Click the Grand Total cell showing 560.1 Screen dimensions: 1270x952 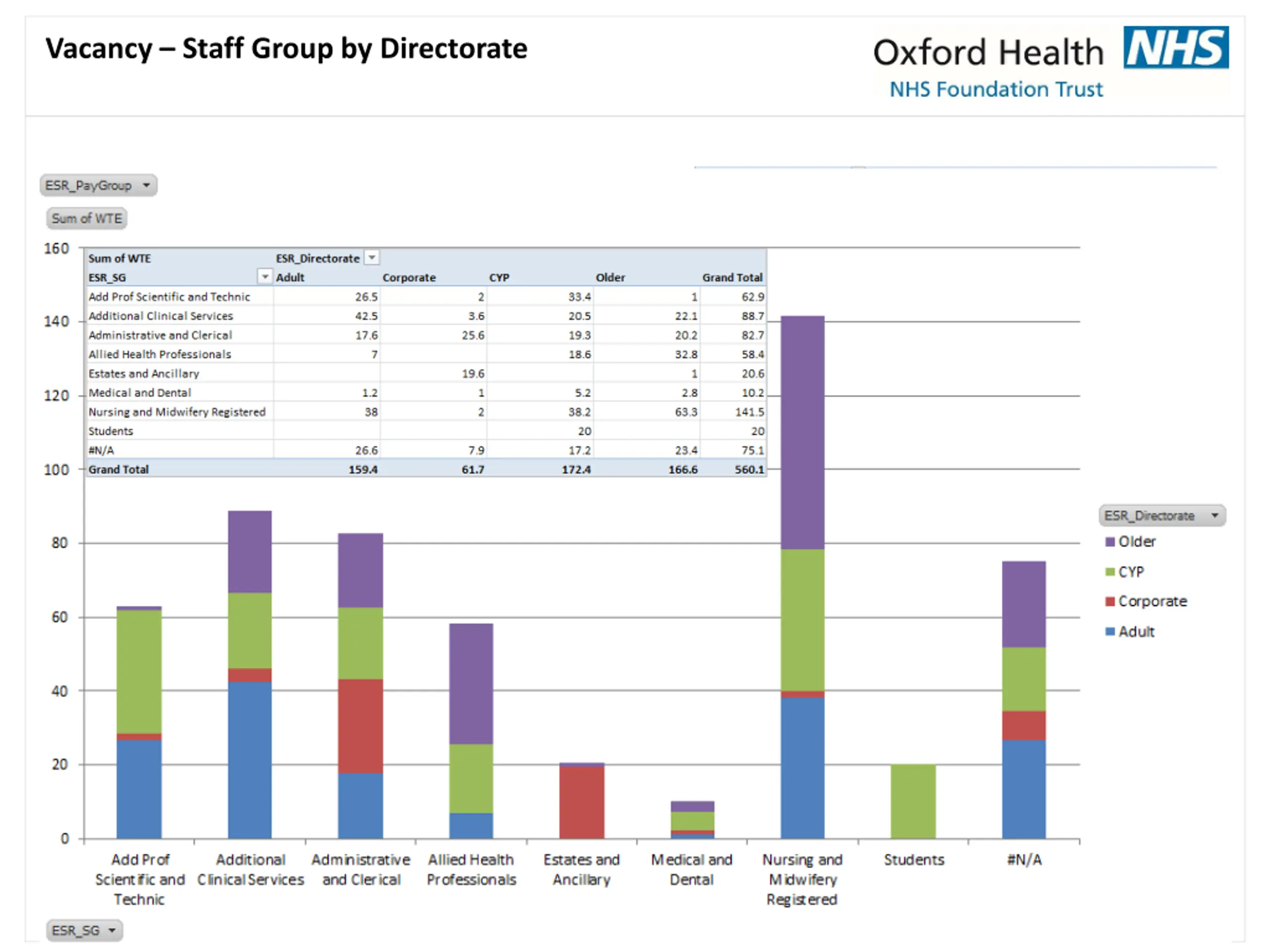point(749,470)
